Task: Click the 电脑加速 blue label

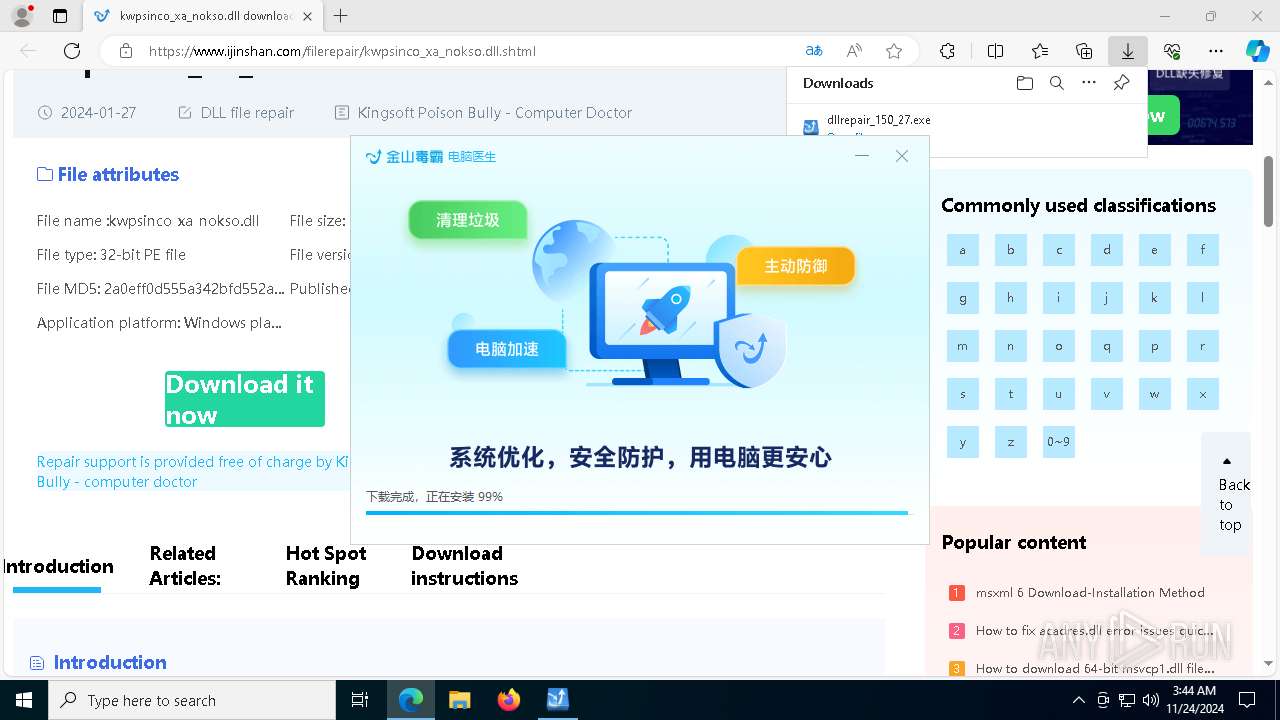Action: (x=507, y=349)
